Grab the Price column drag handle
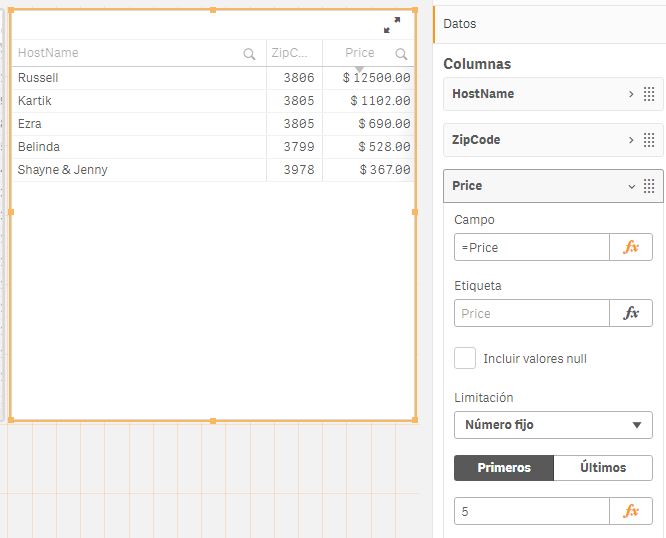This screenshot has height=538, width=666. click(649, 186)
